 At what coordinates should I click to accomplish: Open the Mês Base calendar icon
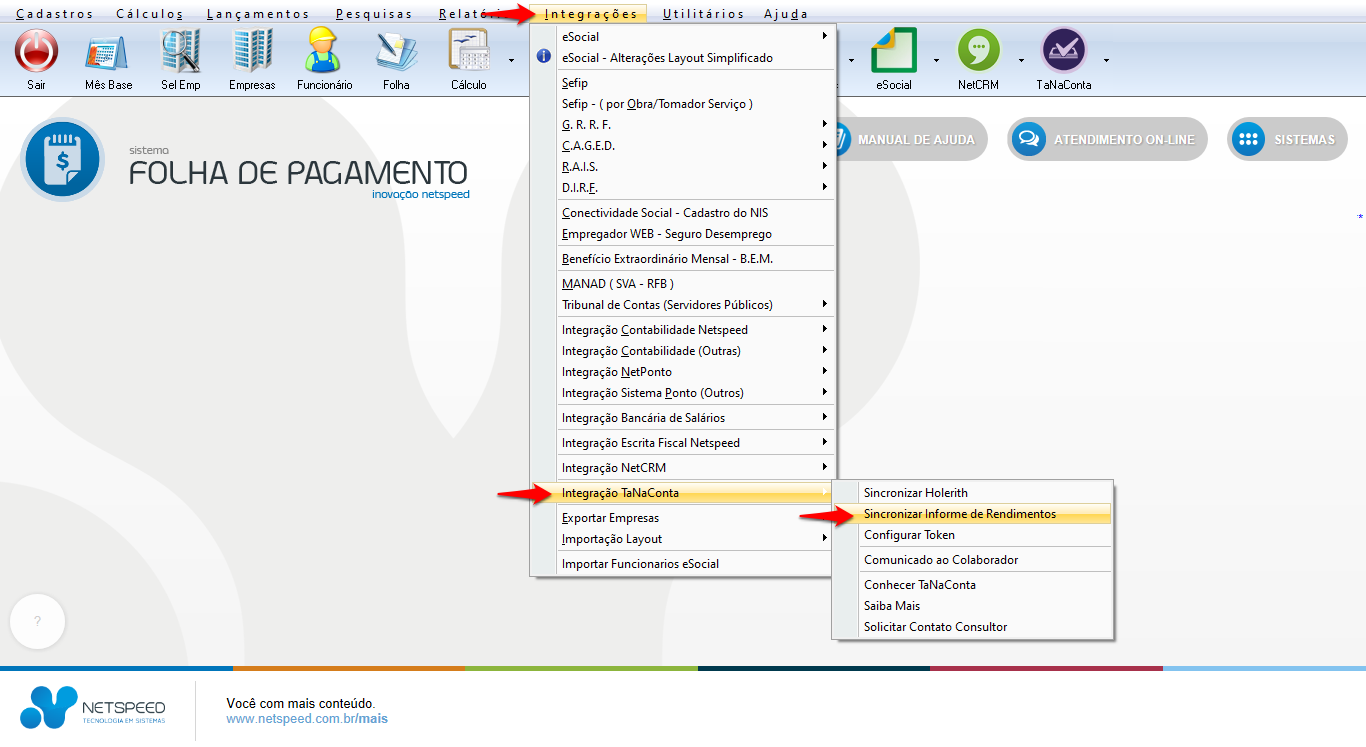click(108, 51)
